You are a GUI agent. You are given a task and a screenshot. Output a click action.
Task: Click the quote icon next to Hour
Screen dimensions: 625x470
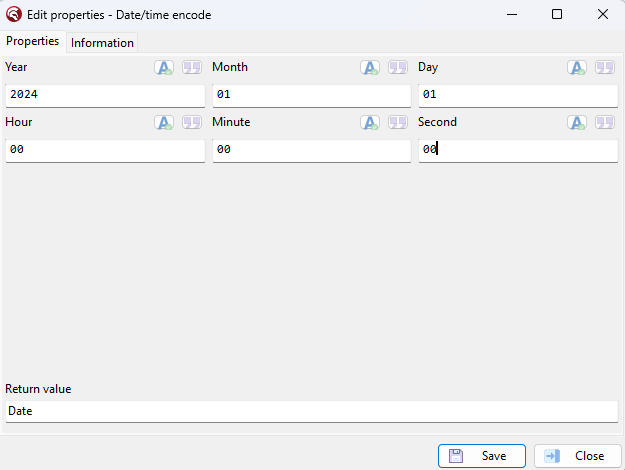pyautogui.click(x=192, y=122)
